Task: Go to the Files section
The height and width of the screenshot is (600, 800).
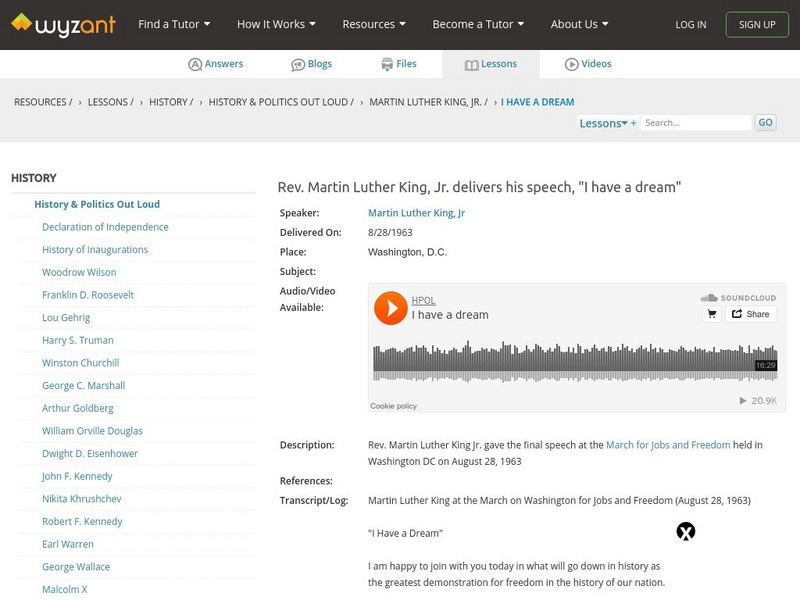Action: coord(399,64)
